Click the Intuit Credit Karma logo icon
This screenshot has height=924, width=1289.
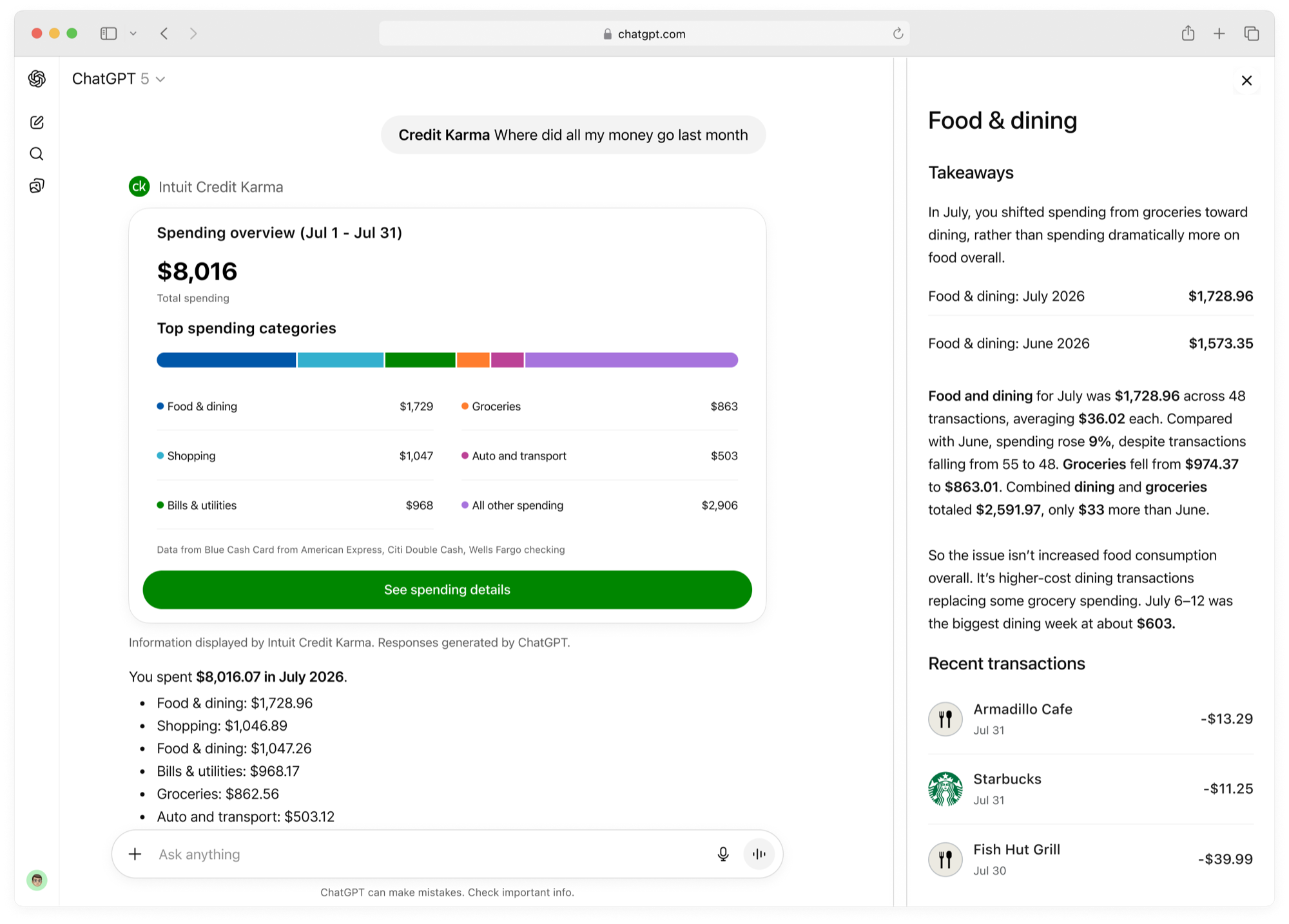pyautogui.click(x=139, y=187)
